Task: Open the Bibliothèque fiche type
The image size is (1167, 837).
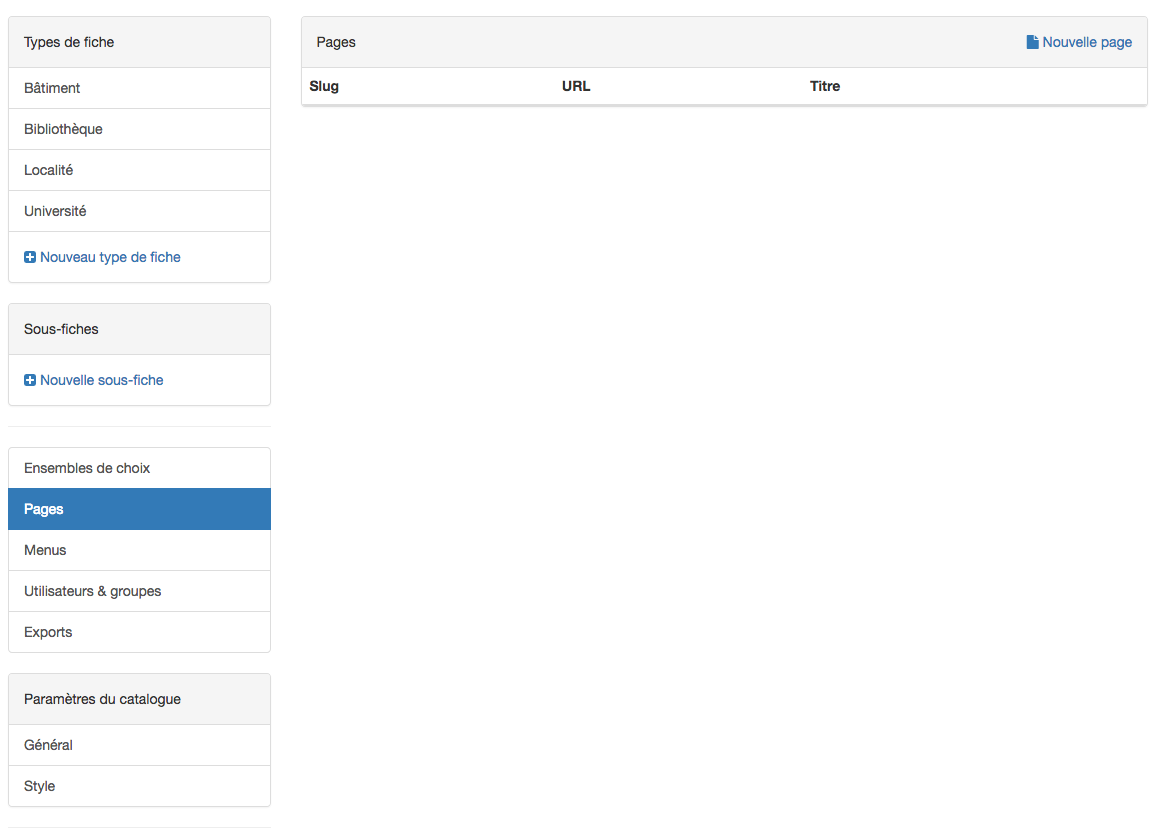Action: (x=63, y=129)
